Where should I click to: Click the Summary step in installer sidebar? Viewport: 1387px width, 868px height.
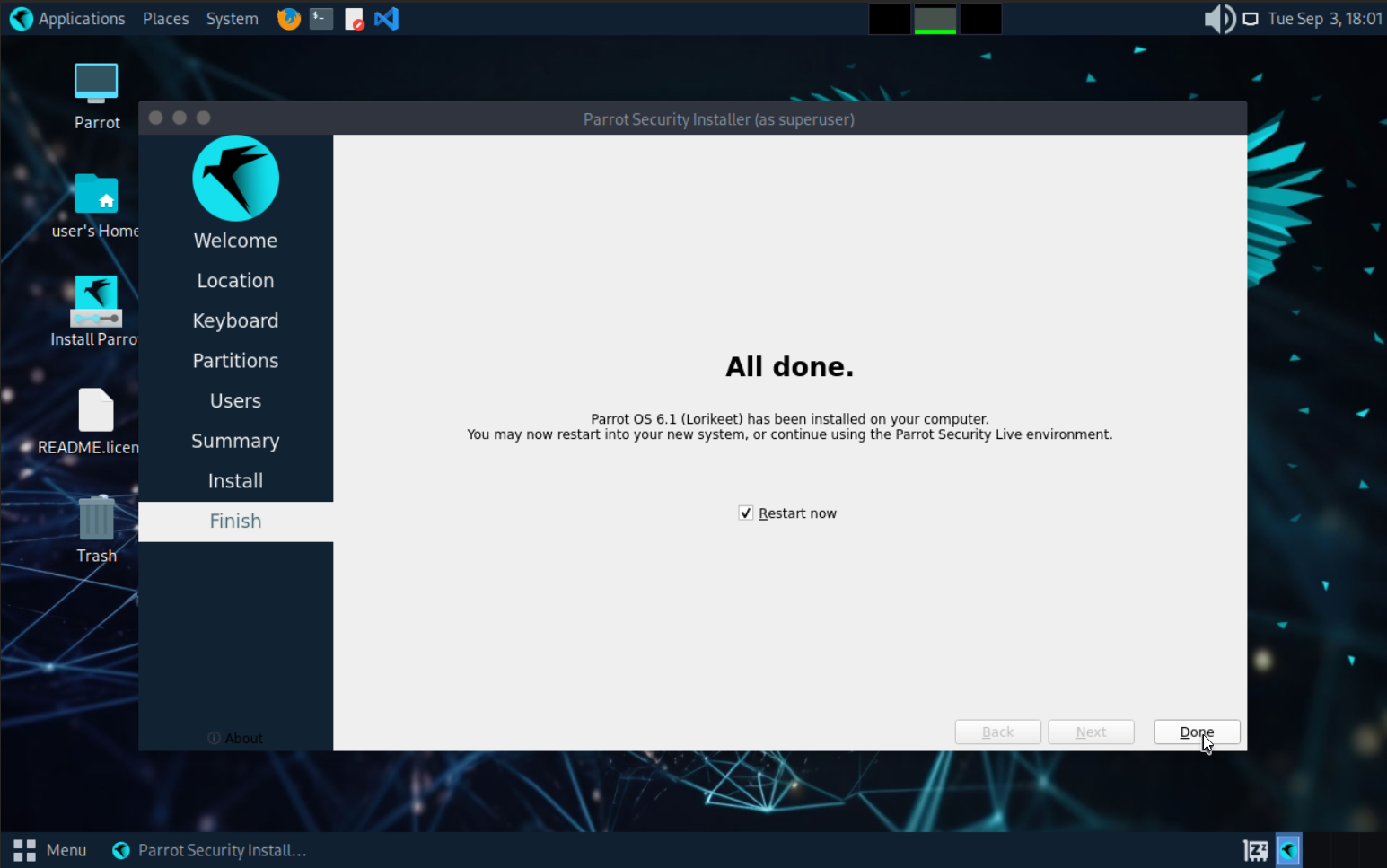point(235,441)
